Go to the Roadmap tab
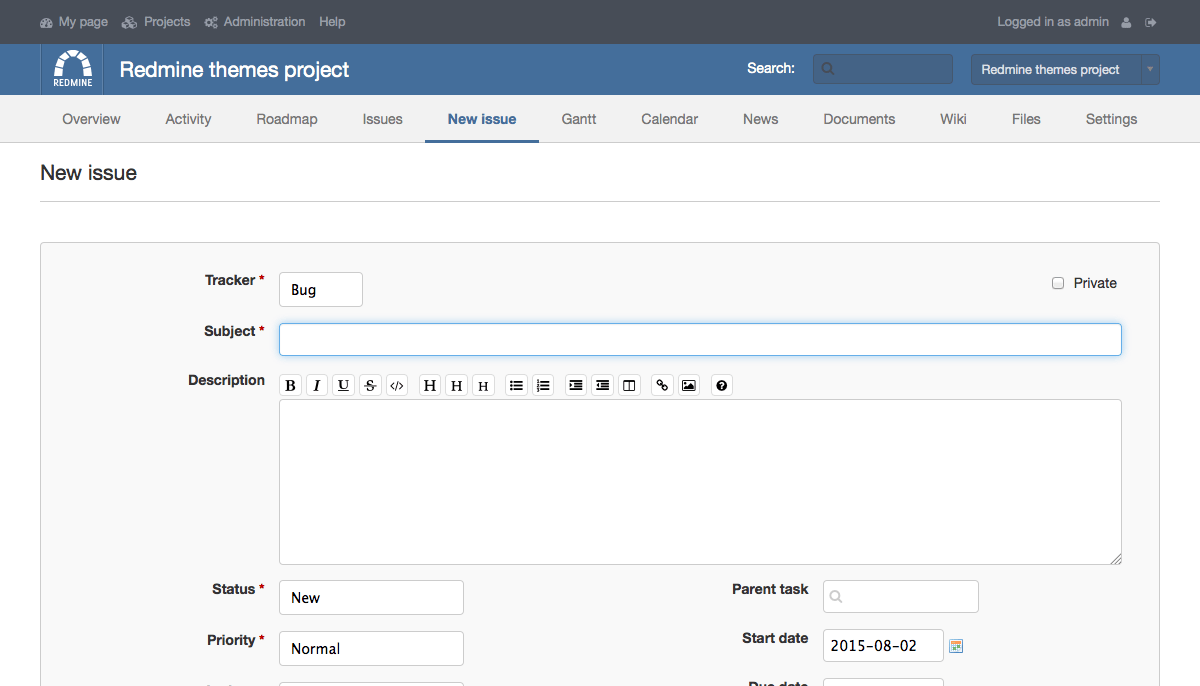Viewport: 1200px width, 686px height. tap(287, 119)
